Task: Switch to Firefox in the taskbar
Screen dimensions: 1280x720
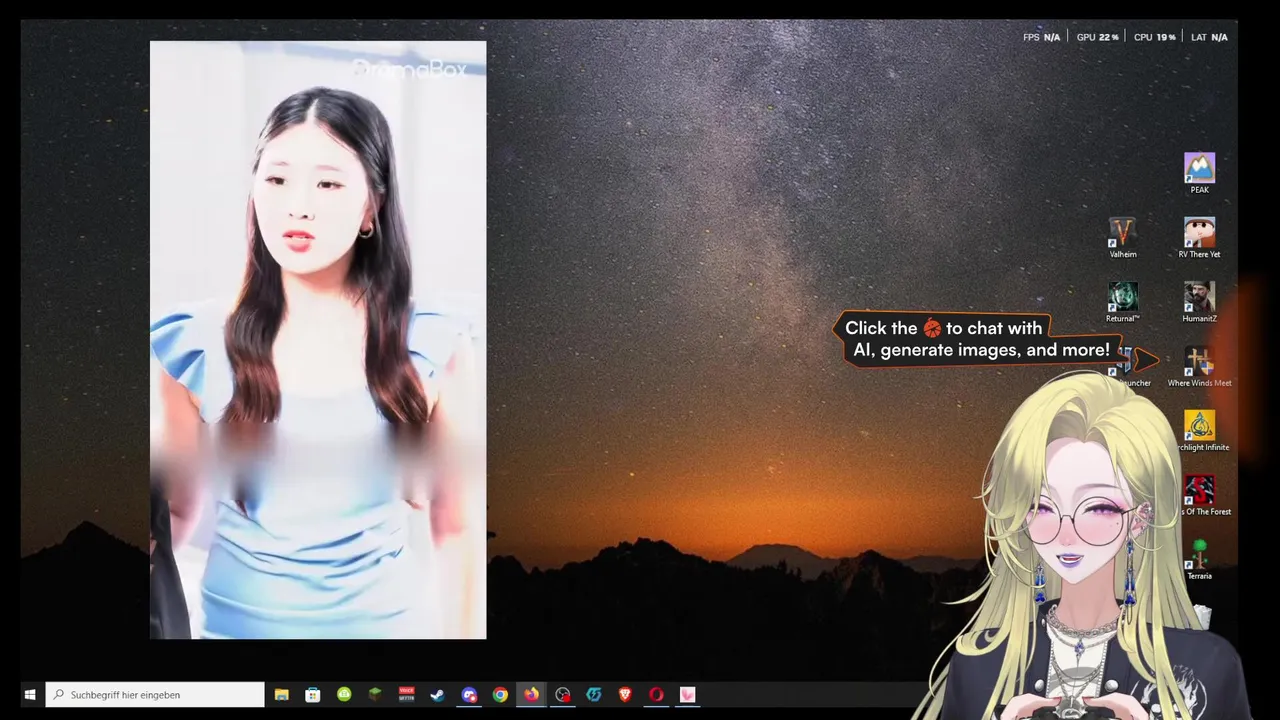Action: [531, 694]
